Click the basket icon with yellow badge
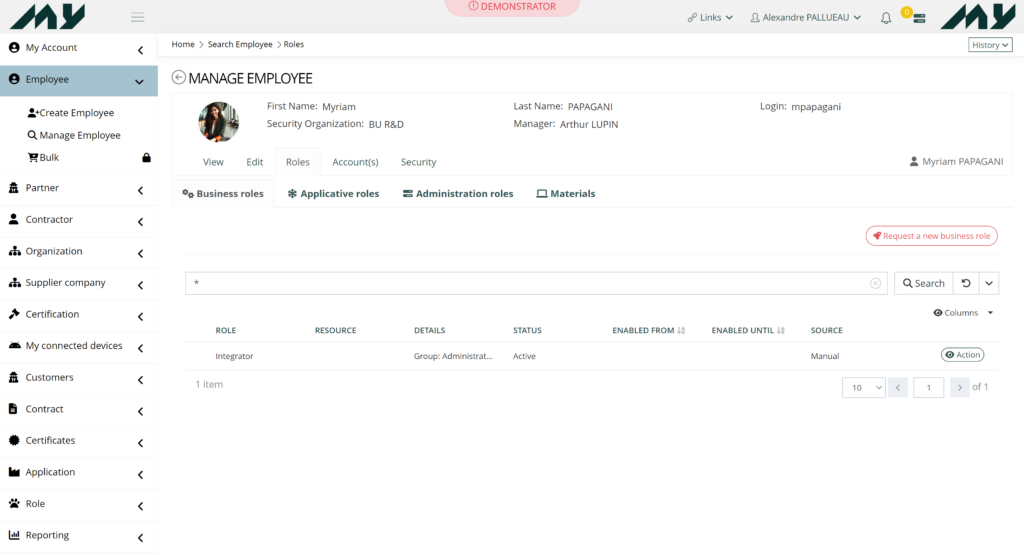Image resolution: width=1024 pixels, height=555 pixels. tap(918, 18)
